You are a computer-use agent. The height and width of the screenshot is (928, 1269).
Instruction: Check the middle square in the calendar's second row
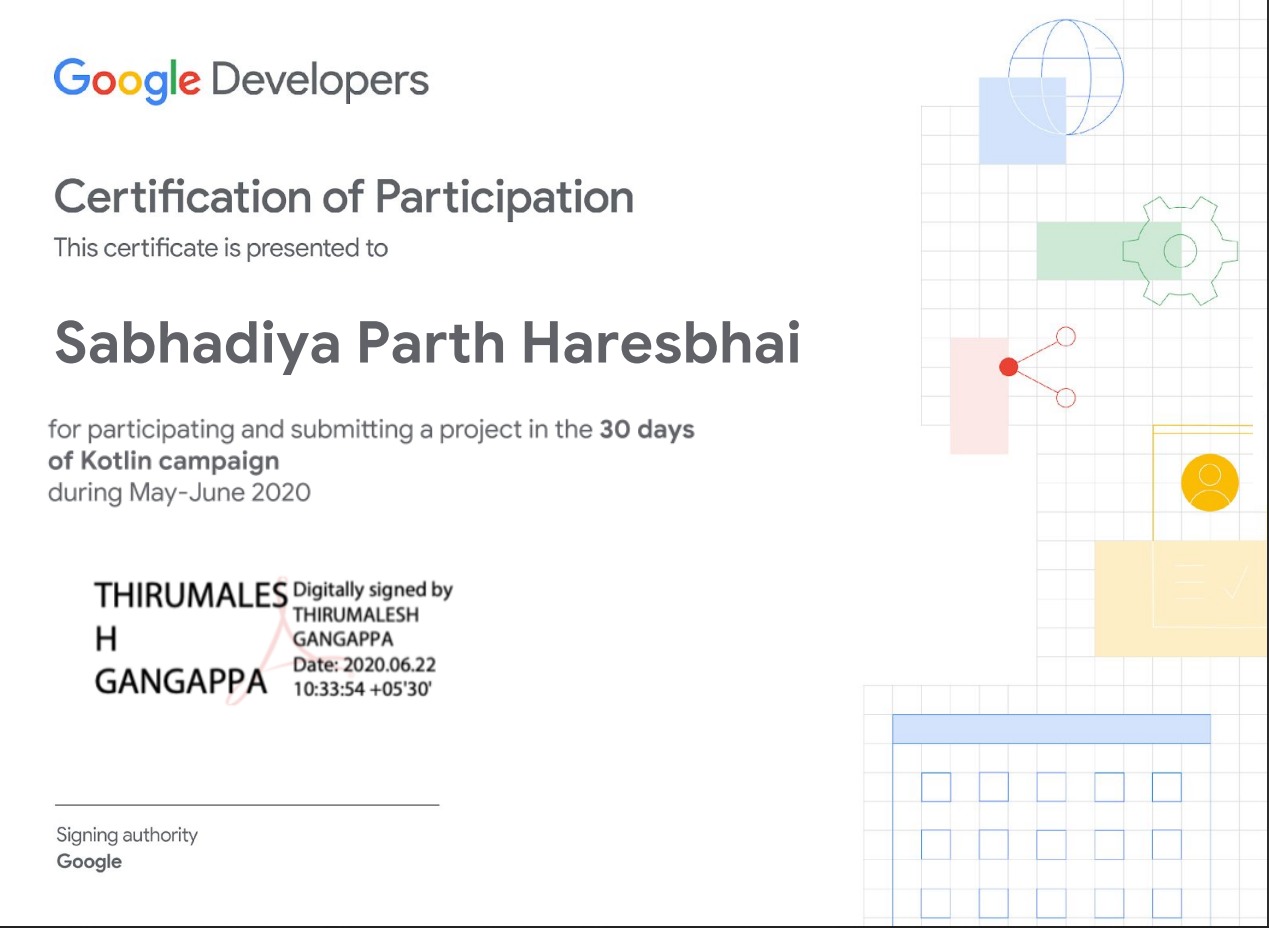tap(1050, 845)
